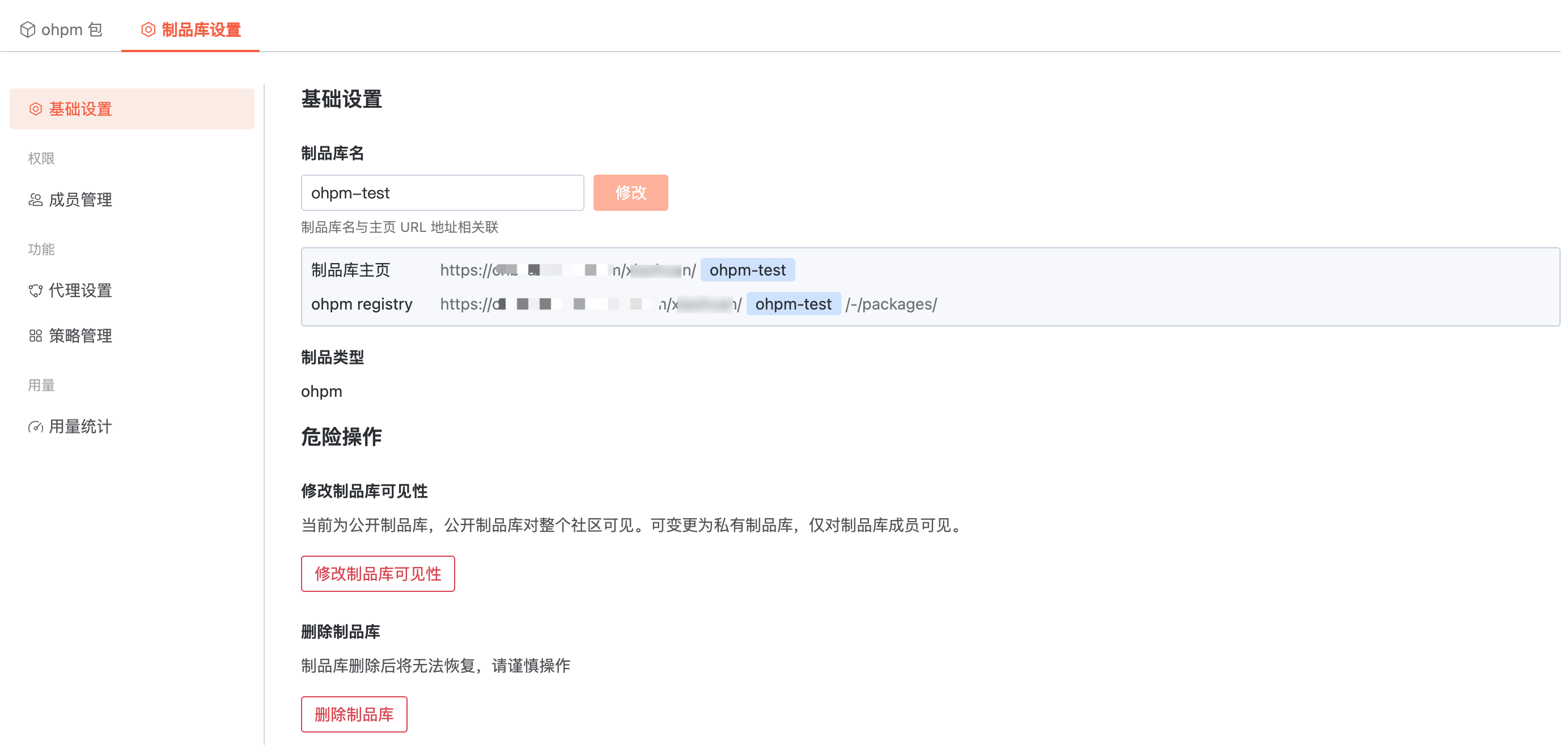Click the member management people icon

pyautogui.click(x=35, y=200)
